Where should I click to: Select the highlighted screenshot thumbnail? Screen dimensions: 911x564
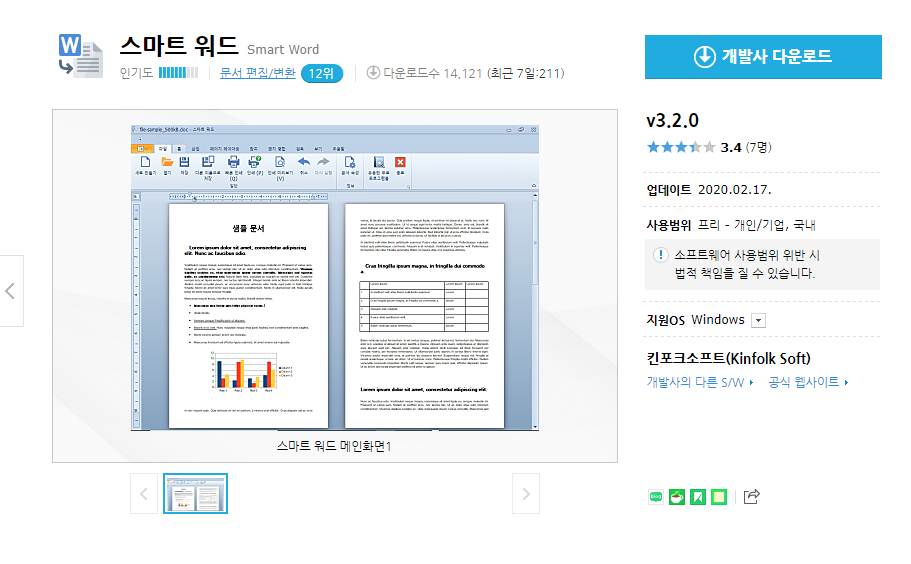(195, 494)
